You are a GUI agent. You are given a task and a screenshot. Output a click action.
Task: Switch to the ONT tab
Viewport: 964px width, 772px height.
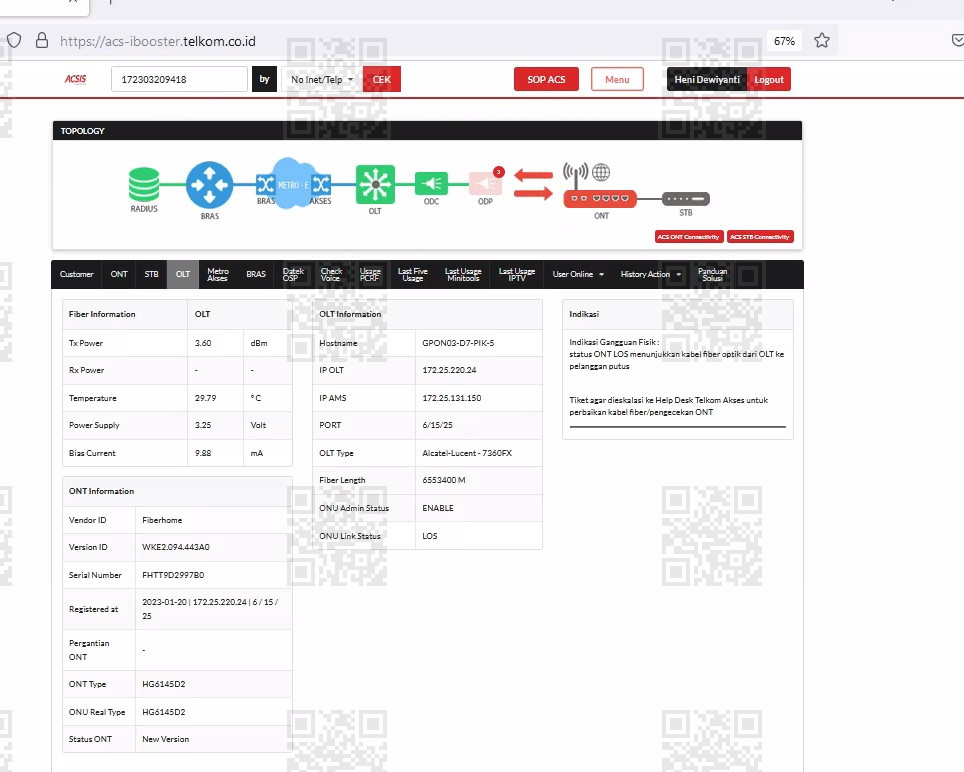(119, 274)
